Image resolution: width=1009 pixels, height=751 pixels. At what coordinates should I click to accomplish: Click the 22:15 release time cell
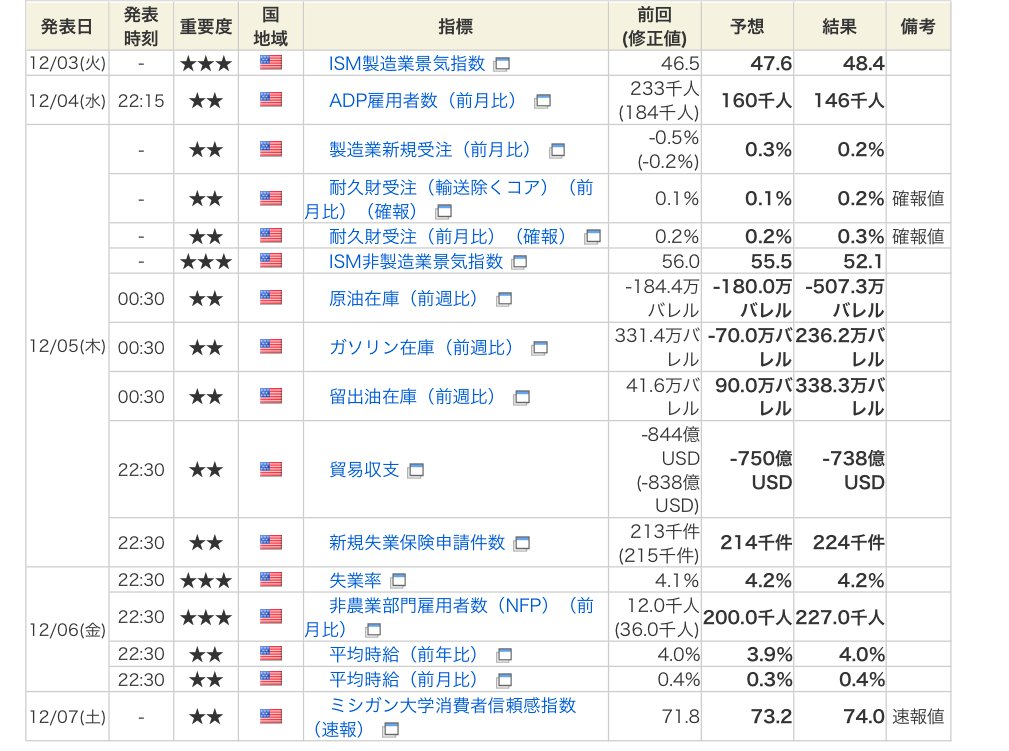click(x=141, y=100)
